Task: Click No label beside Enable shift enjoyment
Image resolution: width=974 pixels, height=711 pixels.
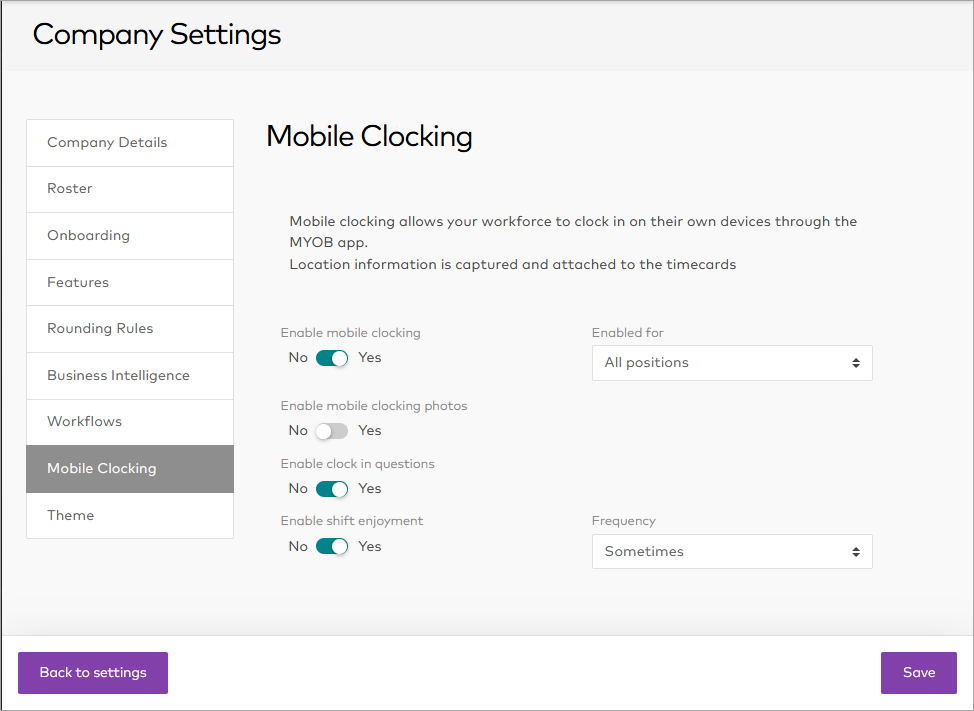Action: pos(298,547)
